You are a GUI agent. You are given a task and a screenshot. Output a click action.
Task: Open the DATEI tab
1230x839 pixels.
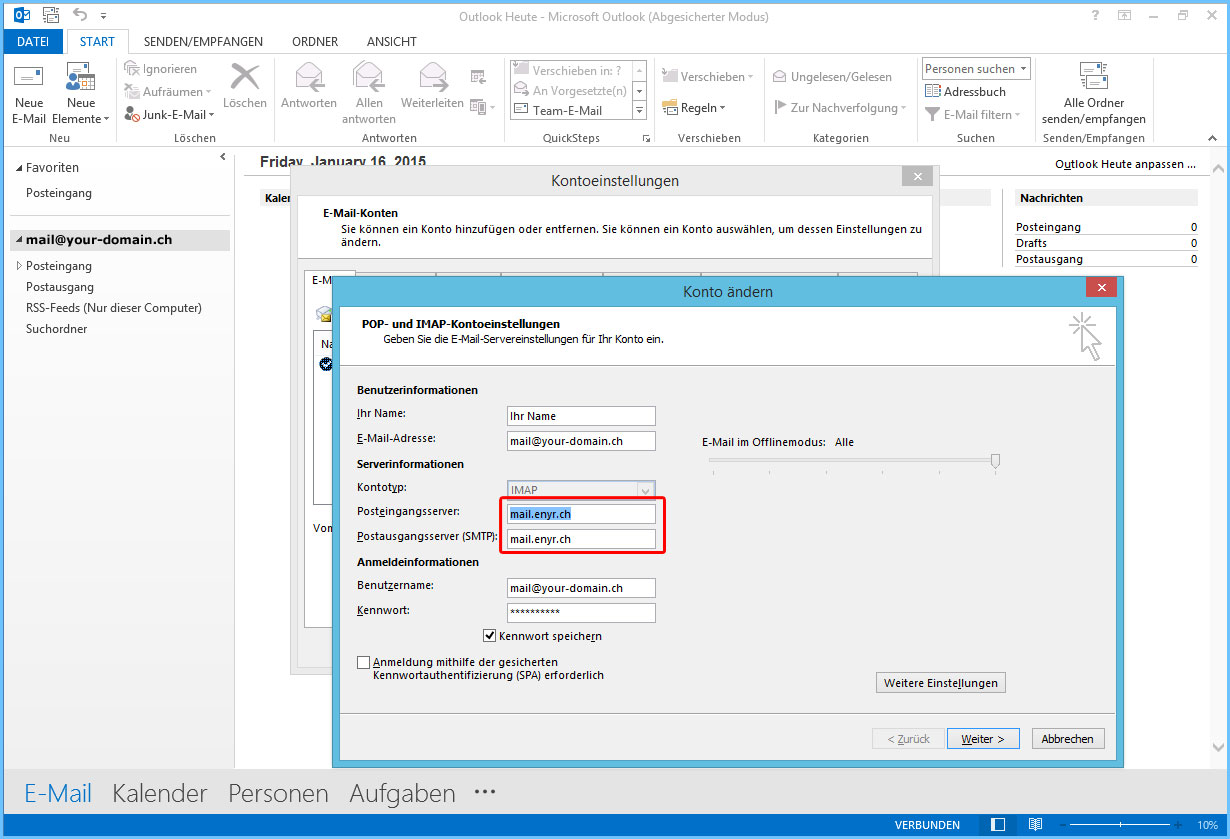tap(32, 42)
